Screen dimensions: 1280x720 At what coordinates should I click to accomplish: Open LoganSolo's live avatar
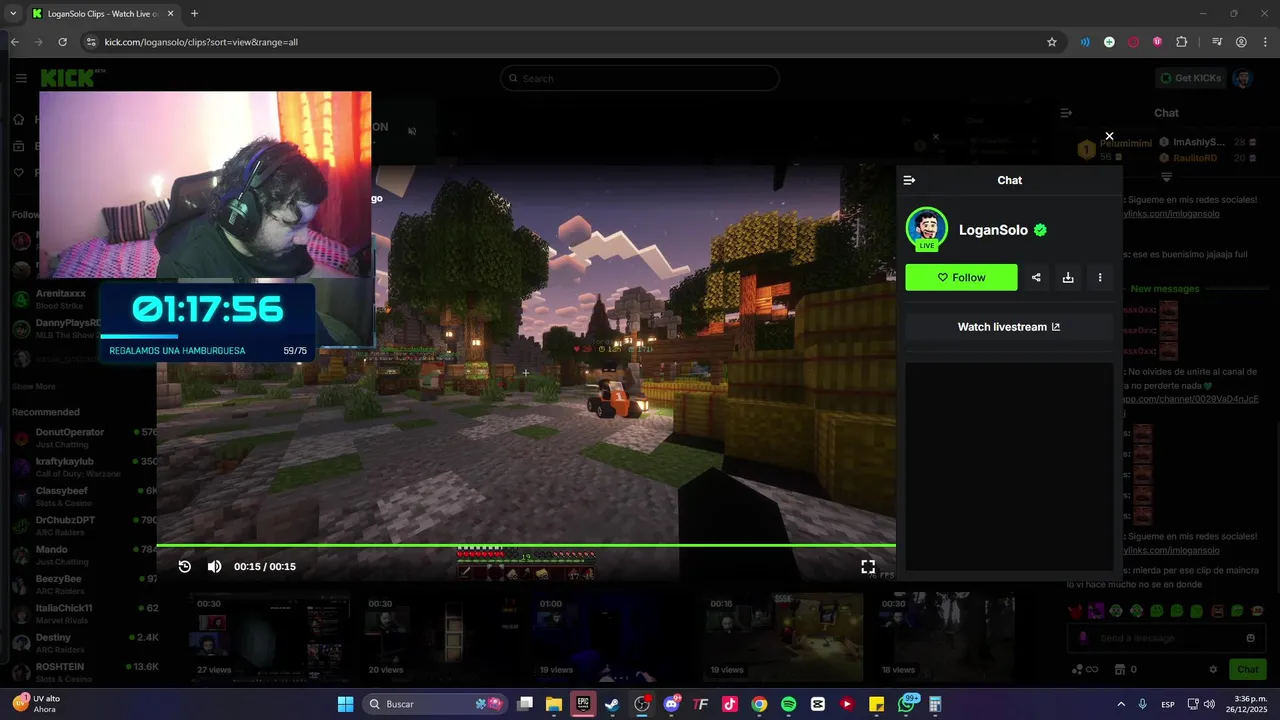(927, 229)
